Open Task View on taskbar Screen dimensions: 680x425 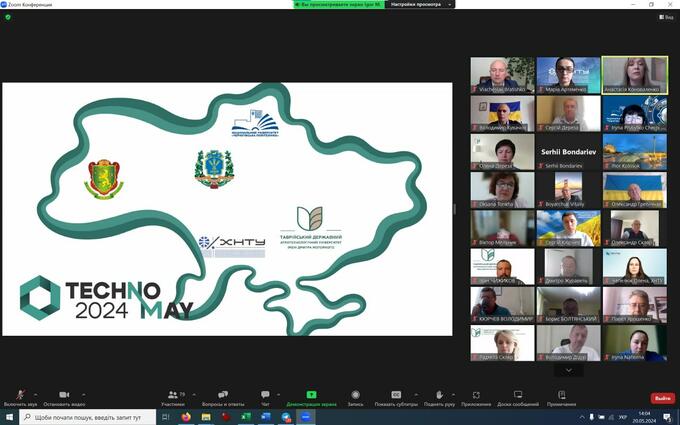click(x=165, y=417)
